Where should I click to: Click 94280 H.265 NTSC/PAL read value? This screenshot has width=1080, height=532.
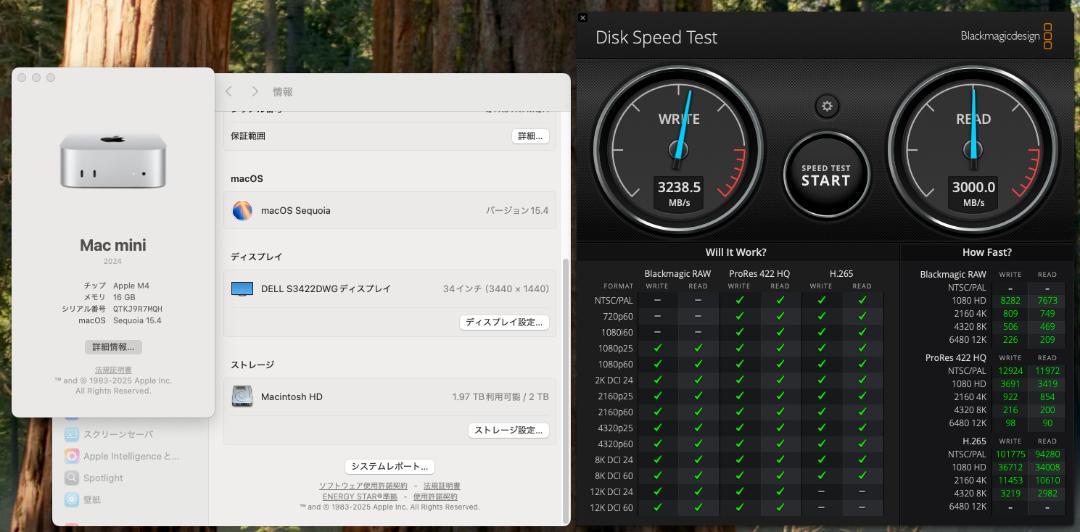click(1047, 454)
